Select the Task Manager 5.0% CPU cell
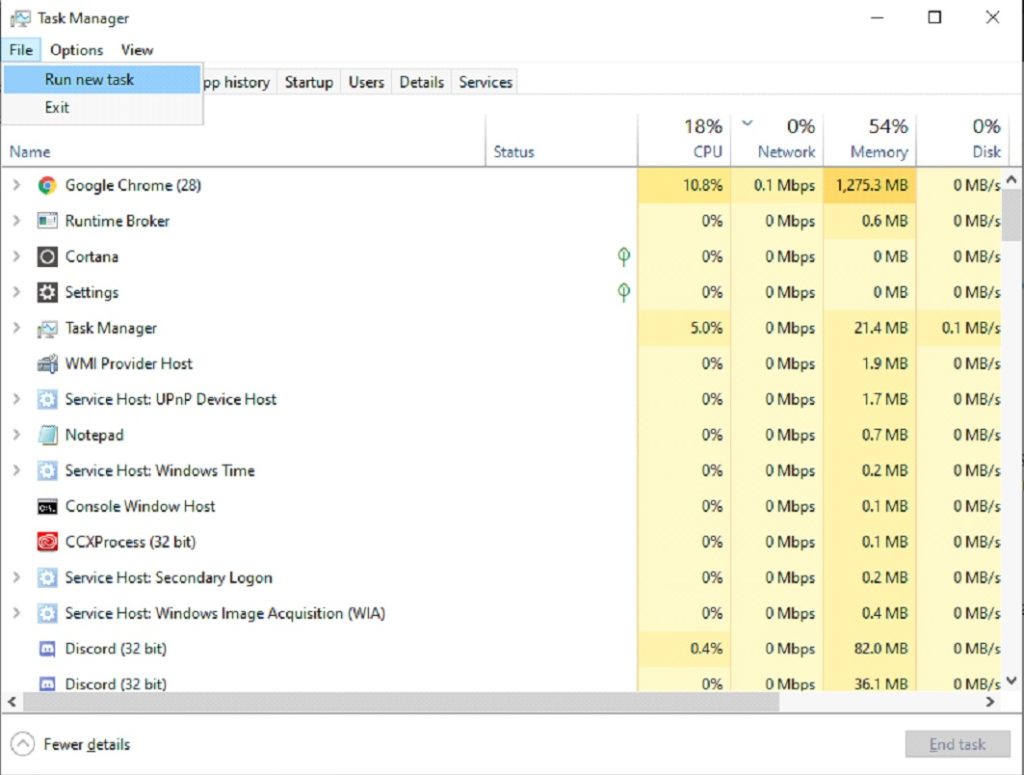The width and height of the screenshot is (1024, 775). [684, 328]
